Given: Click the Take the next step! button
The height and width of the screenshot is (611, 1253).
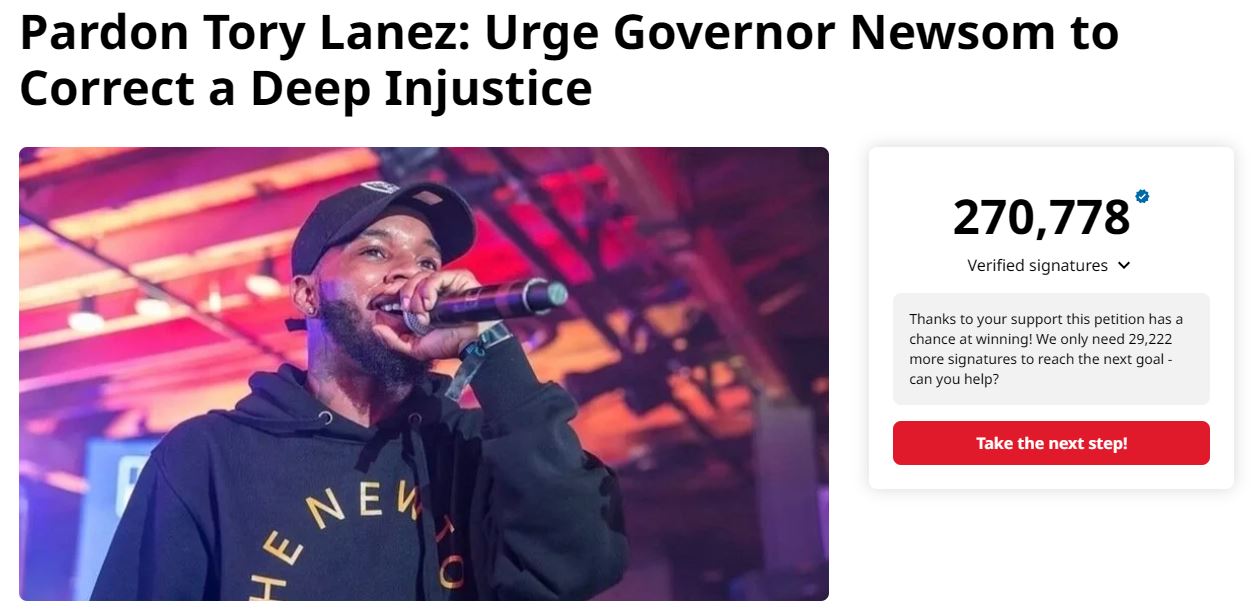Looking at the screenshot, I should (x=1051, y=443).
